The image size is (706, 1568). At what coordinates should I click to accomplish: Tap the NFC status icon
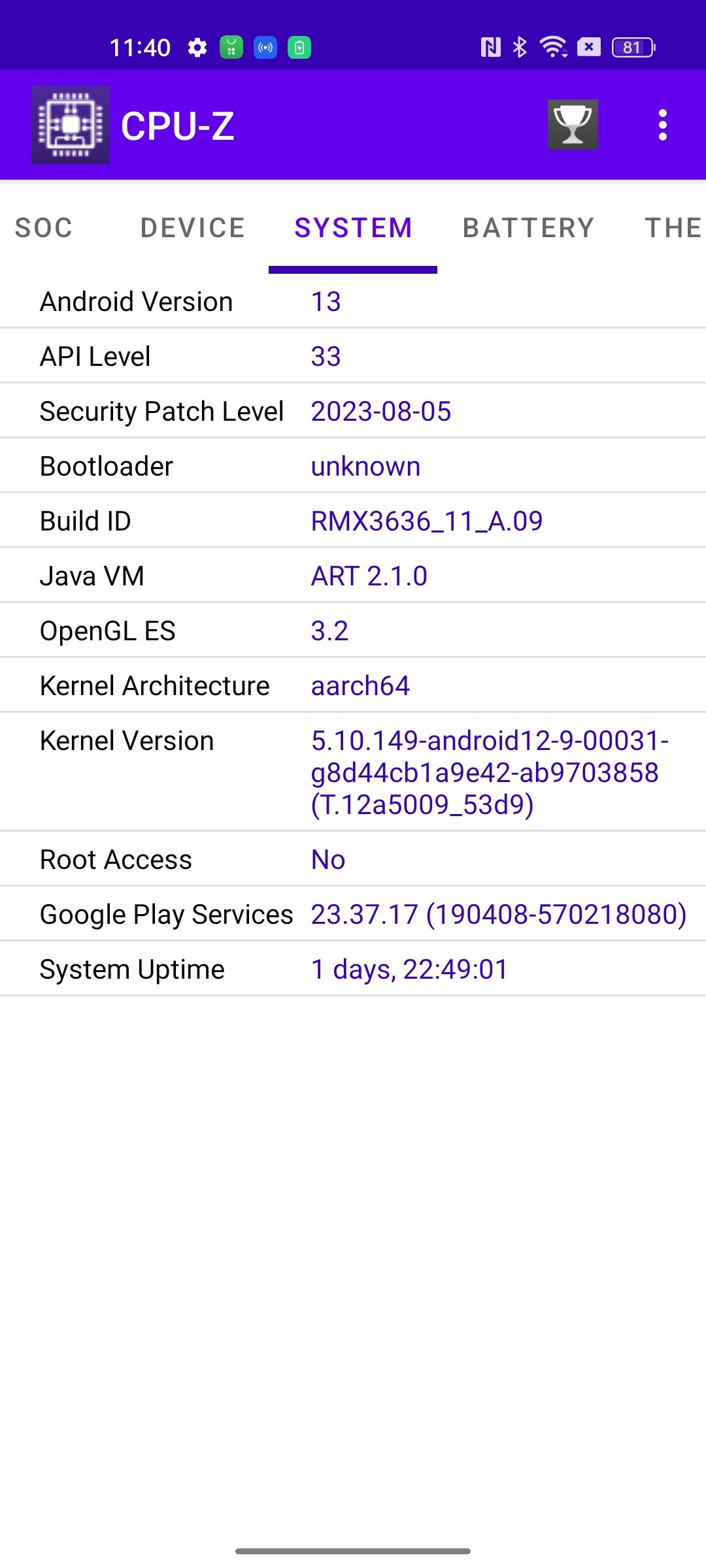tap(490, 47)
